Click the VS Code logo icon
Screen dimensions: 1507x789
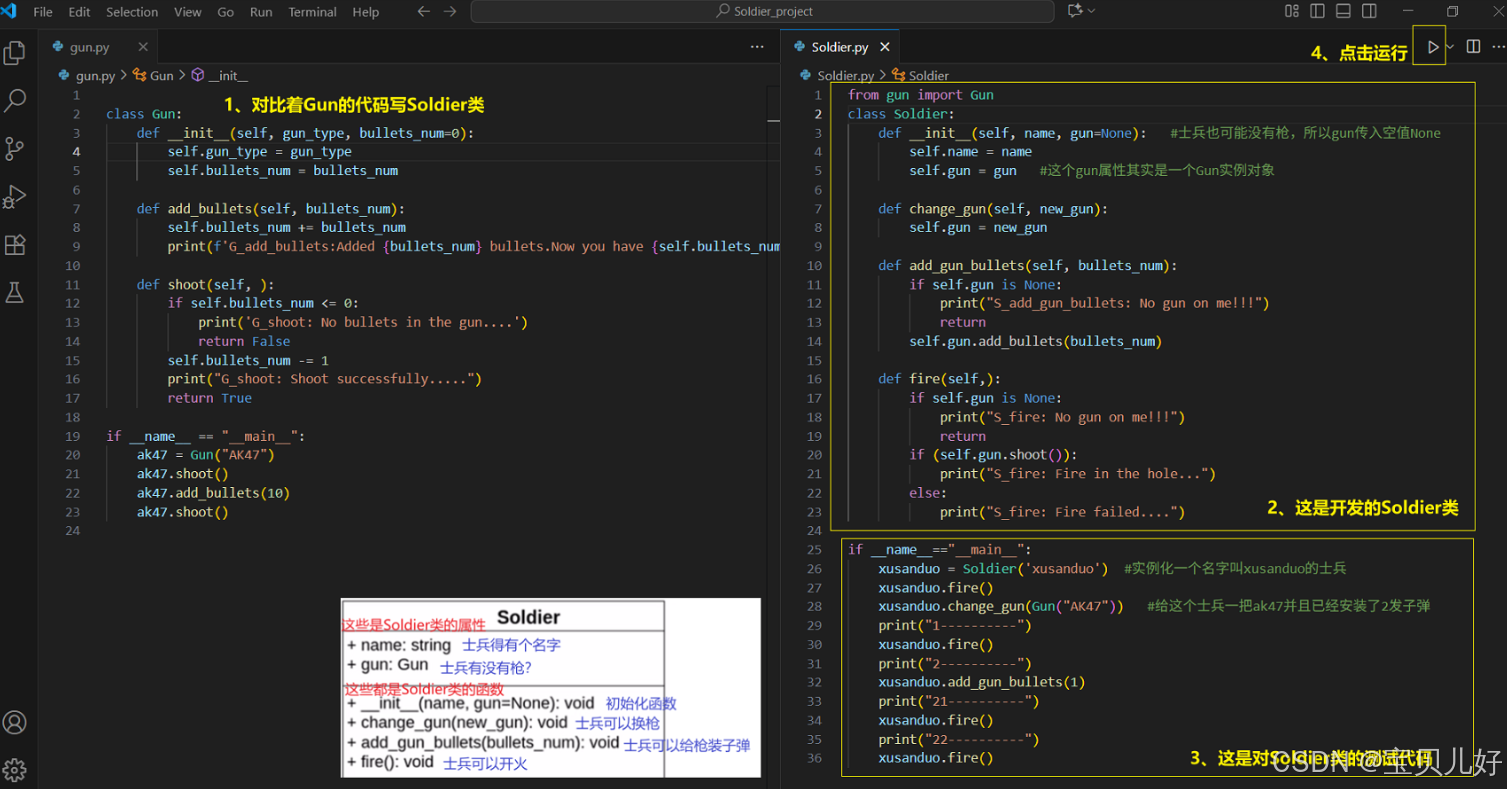coord(9,11)
